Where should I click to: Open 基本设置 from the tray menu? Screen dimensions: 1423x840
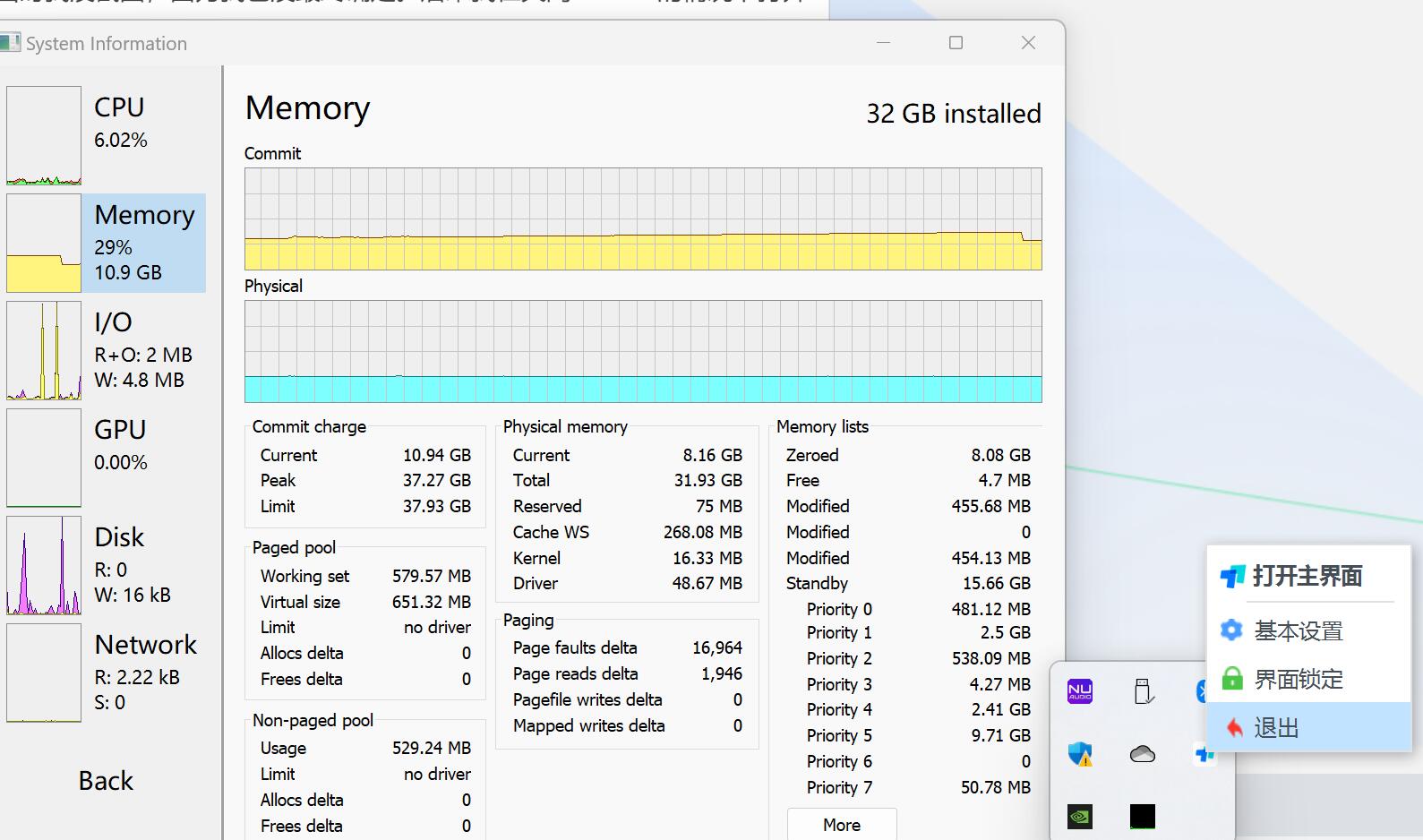coord(1308,630)
